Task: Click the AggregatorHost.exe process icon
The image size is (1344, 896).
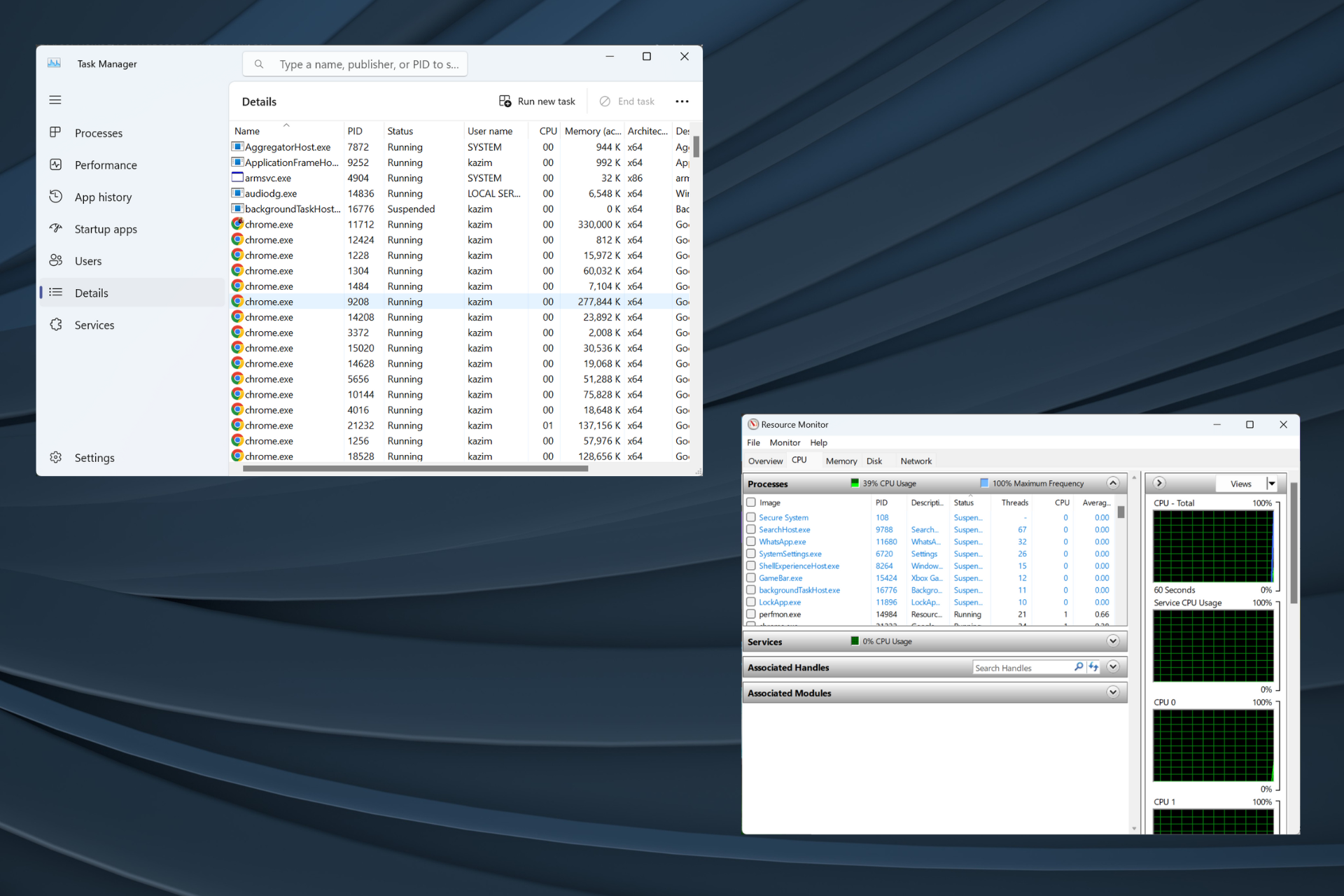Action: point(237,147)
